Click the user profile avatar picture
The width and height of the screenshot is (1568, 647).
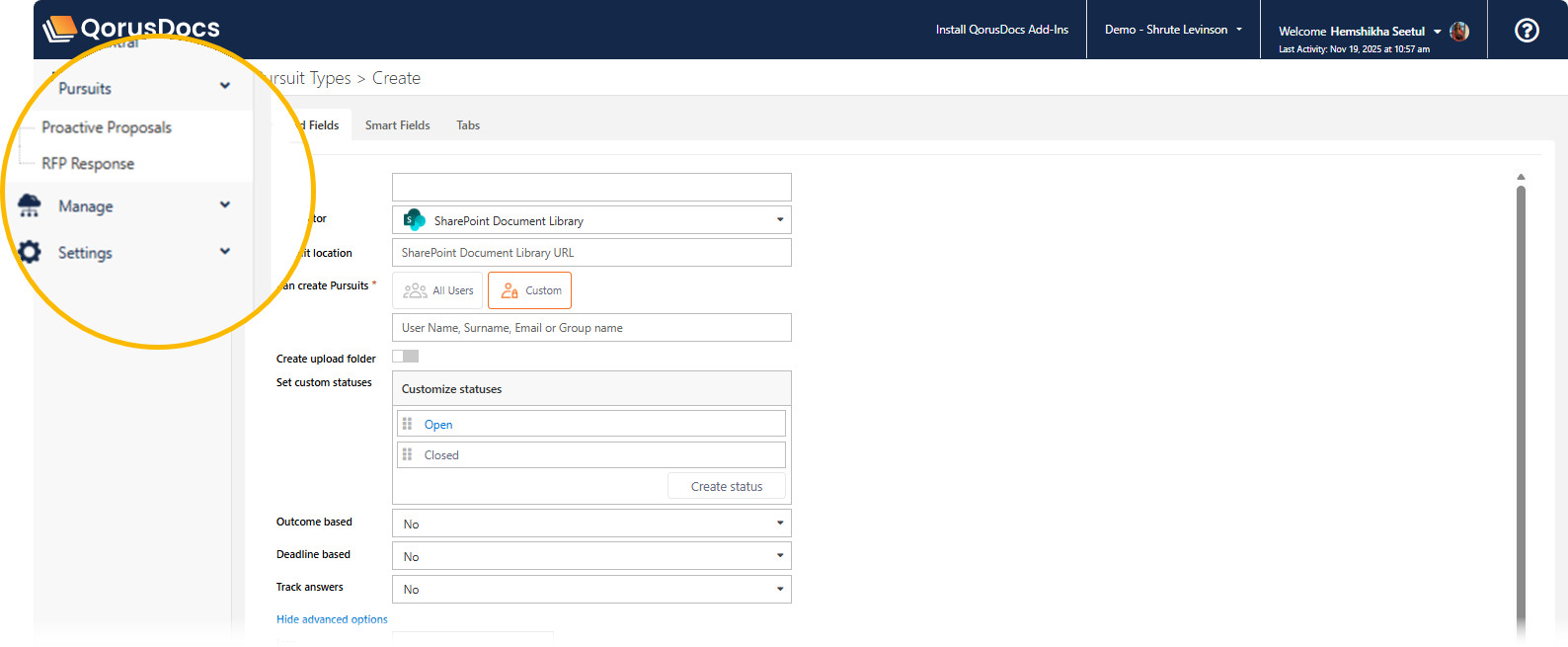(x=1459, y=32)
